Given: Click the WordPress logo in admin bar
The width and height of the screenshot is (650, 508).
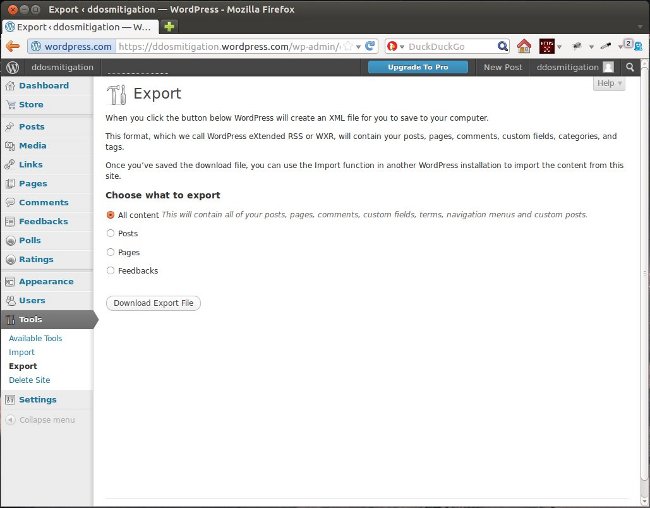Looking at the screenshot, I should 13,67.
